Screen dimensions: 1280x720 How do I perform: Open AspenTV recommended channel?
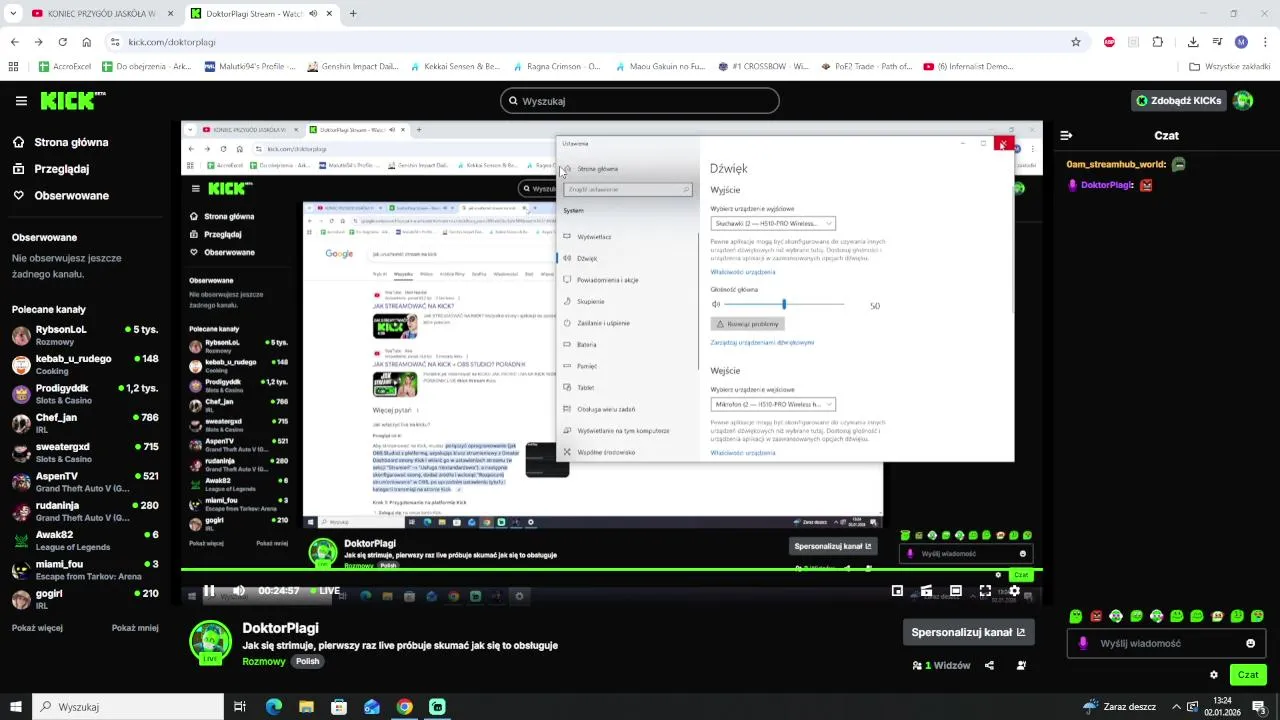pos(84,482)
